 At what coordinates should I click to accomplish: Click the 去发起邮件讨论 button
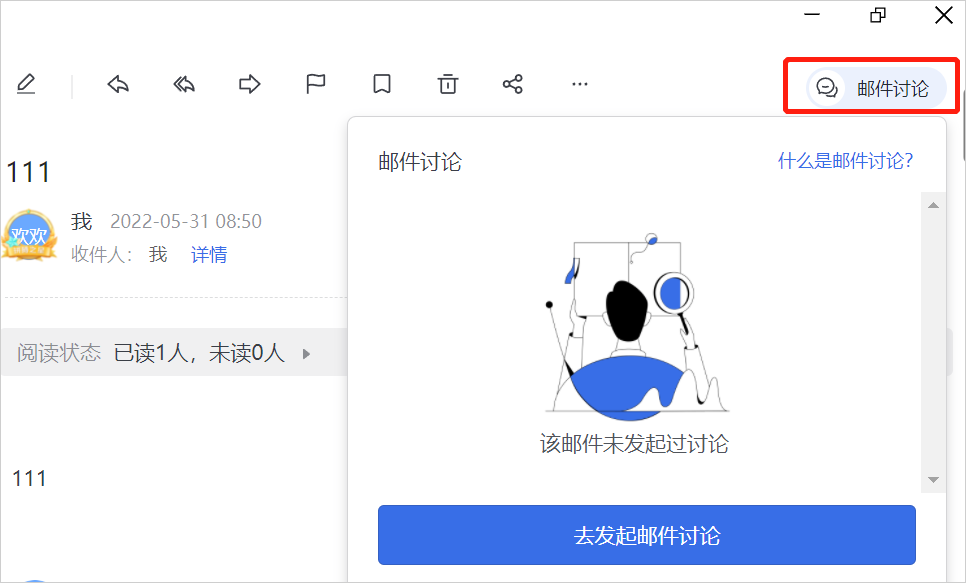tap(647, 535)
